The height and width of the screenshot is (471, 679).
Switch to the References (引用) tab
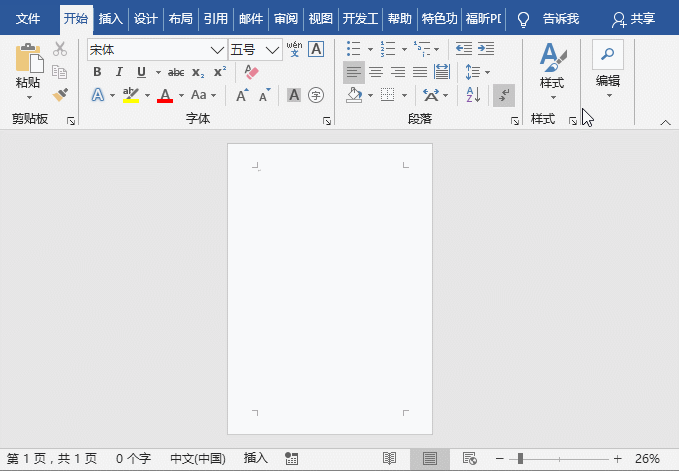point(216,19)
